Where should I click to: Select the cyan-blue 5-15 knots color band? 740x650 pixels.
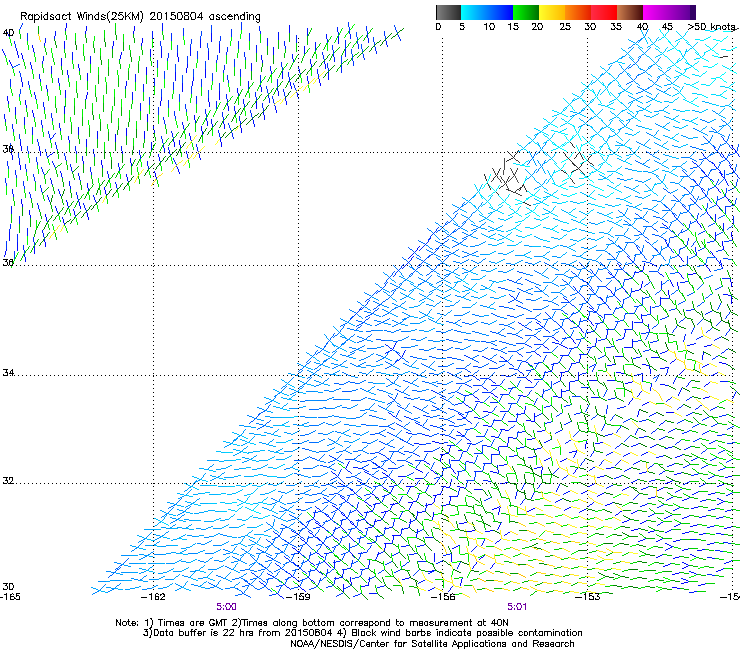click(487, 12)
